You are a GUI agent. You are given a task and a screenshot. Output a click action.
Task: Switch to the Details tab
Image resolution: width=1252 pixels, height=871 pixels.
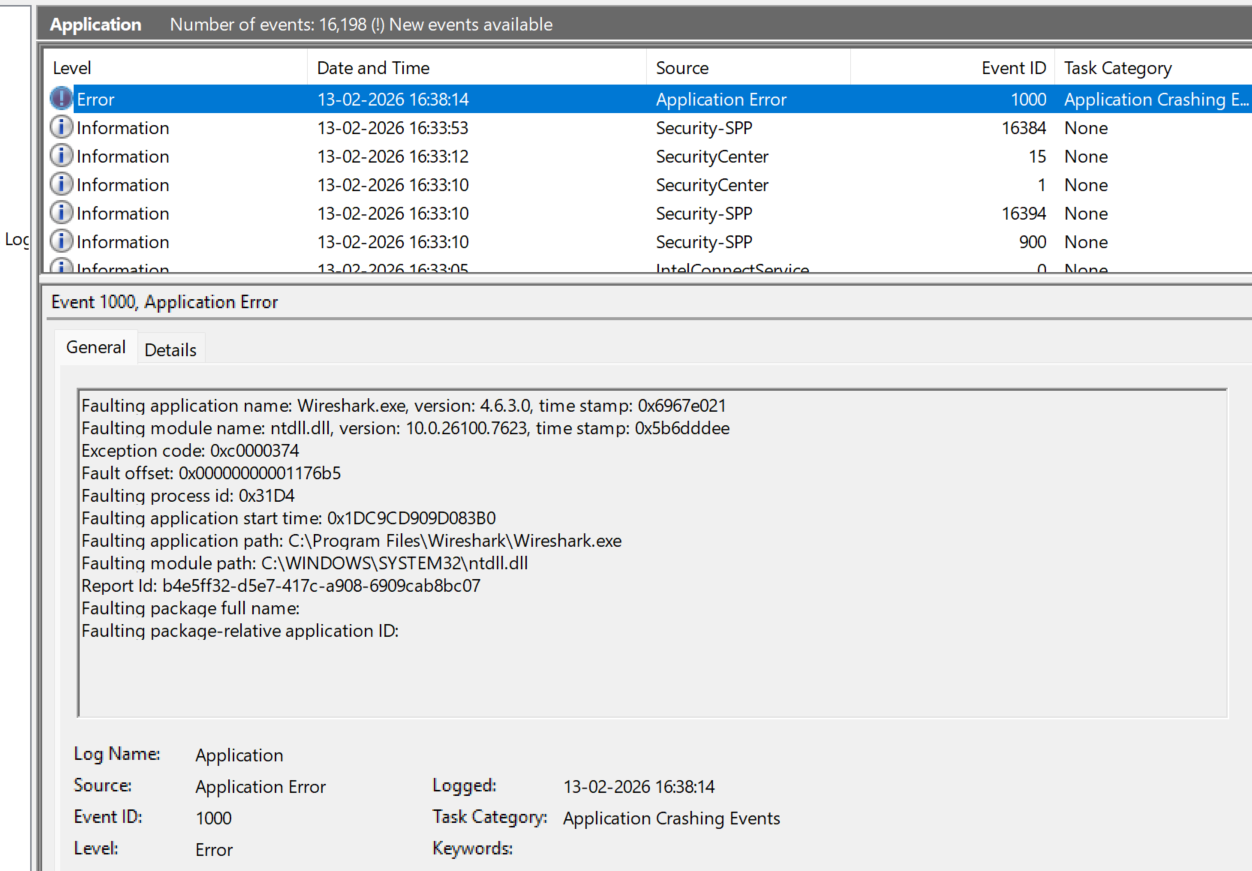[x=170, y=350]
